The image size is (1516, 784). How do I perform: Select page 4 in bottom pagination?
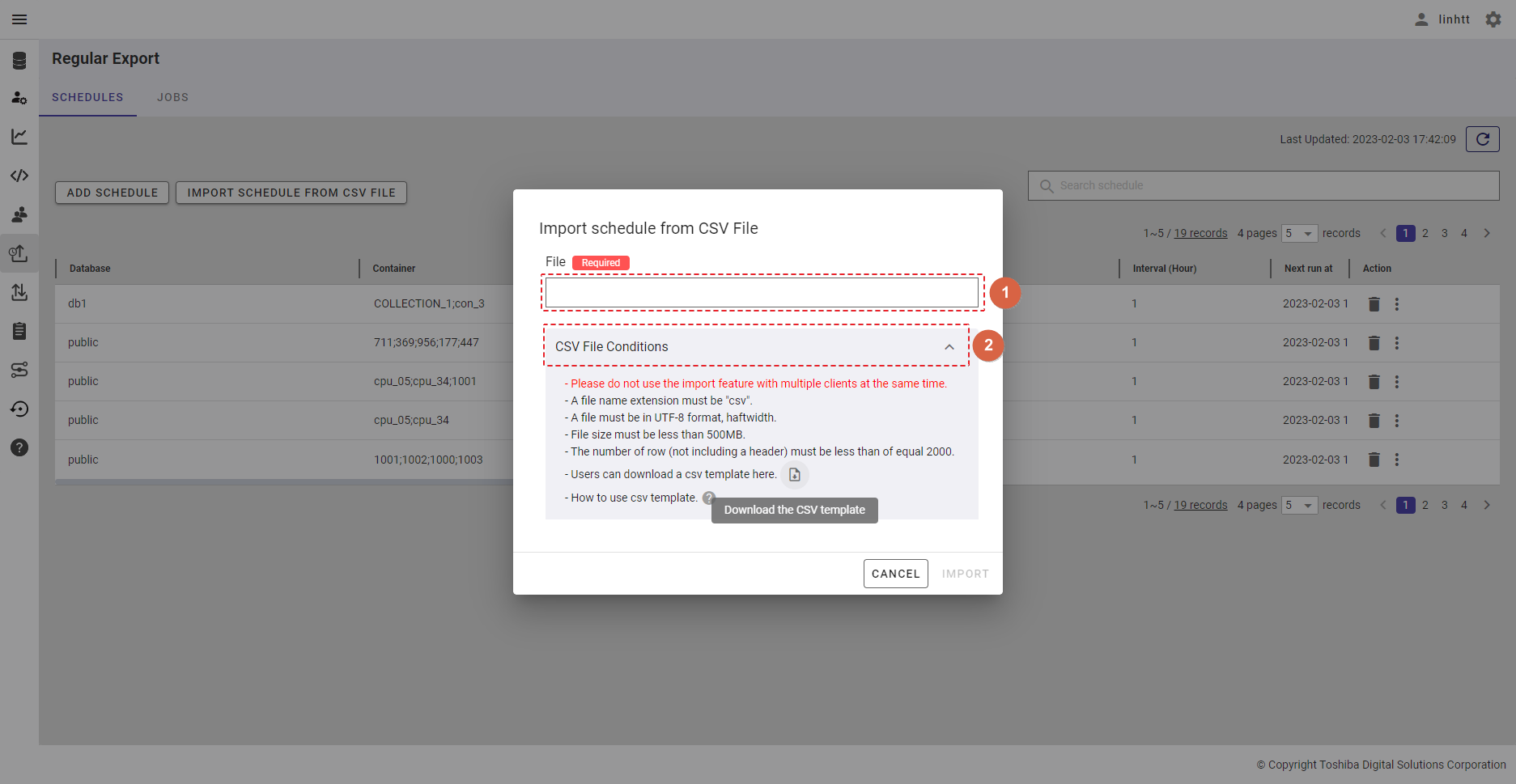click(x=1464, y=505)
